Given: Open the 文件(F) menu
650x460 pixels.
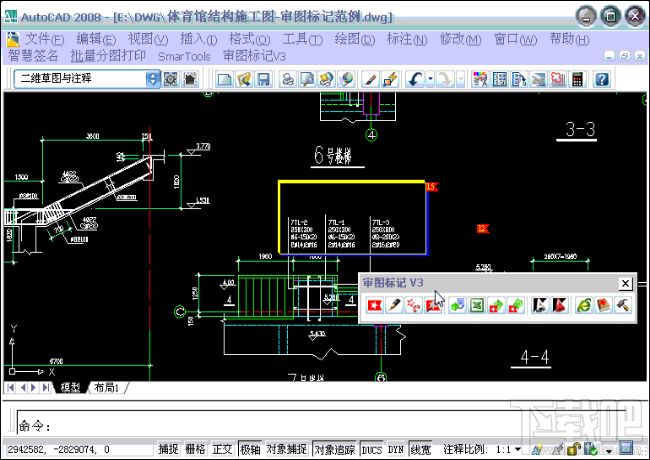Looking at the screenshot, I should 44,39.
